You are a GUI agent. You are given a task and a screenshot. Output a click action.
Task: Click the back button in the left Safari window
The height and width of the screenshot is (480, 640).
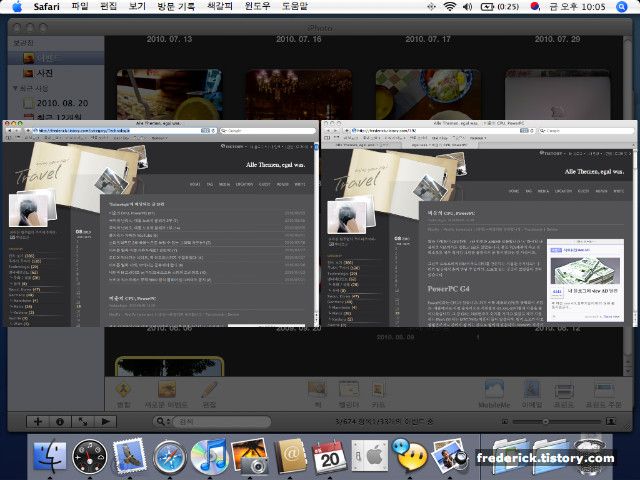(8, 131)
